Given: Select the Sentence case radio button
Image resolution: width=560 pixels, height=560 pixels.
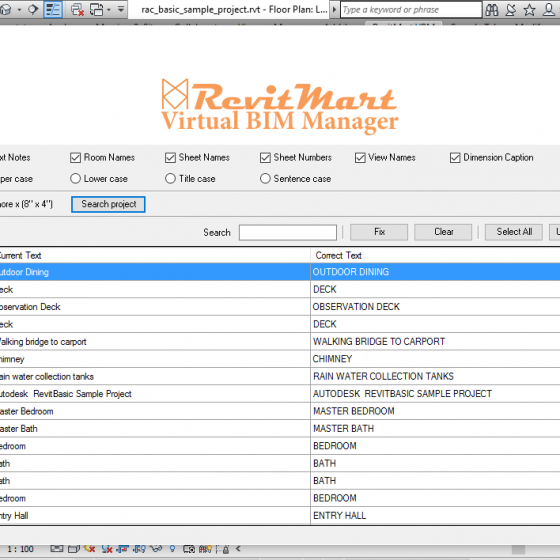Looking at the screenshot, I should (x=265, y=179).
